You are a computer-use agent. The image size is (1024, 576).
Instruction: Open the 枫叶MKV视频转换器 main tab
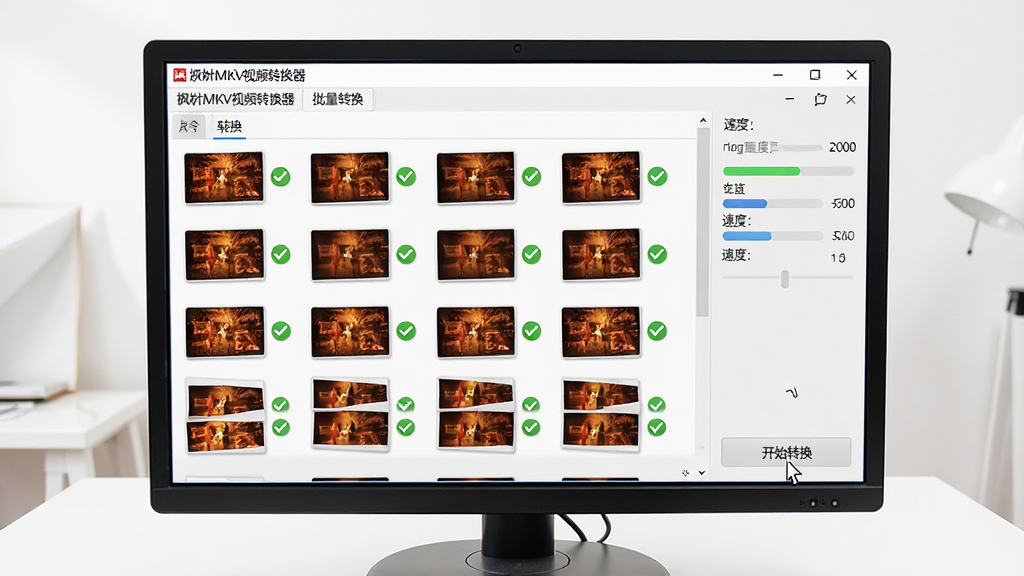coord(236,99)
